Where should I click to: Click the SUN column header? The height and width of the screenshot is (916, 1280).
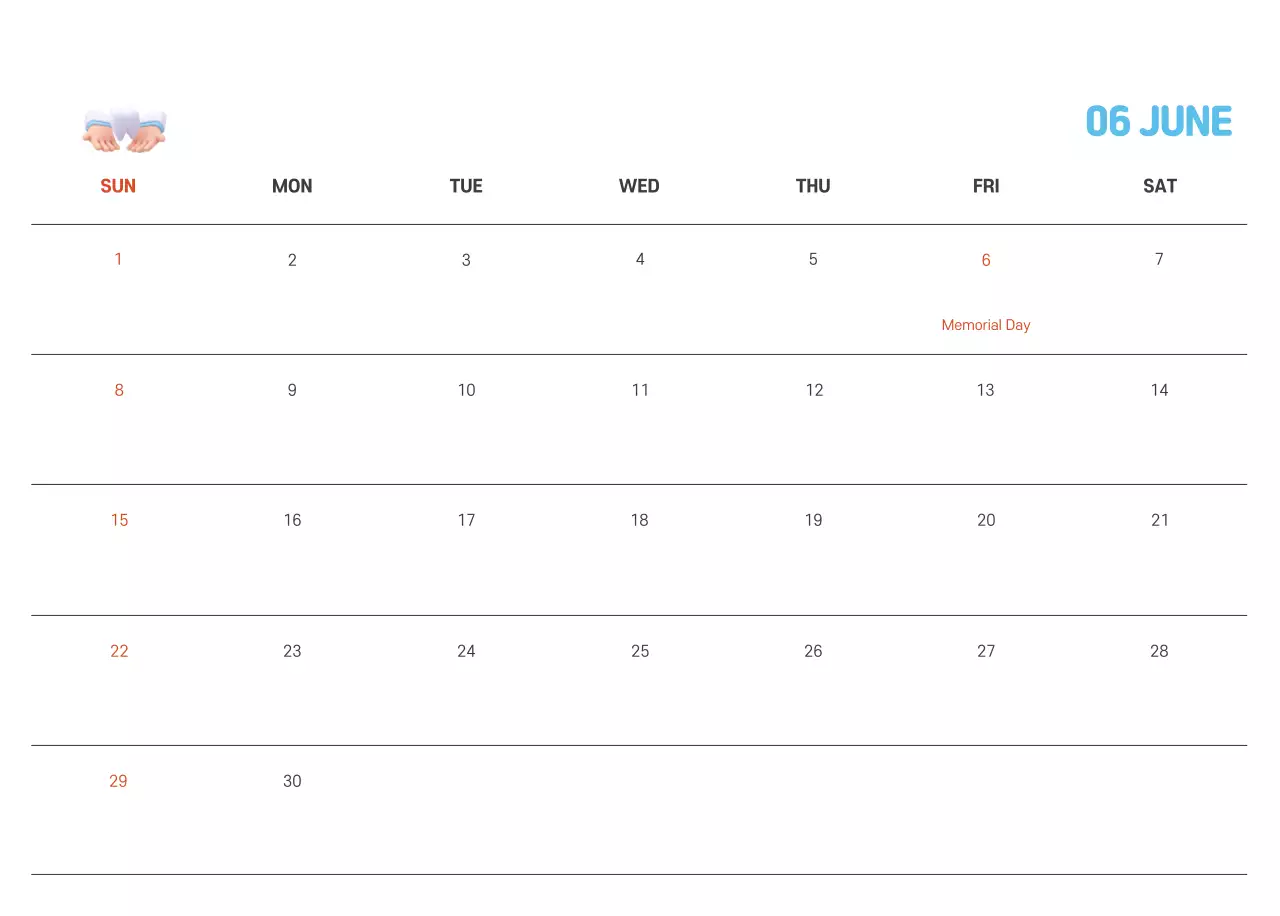click(118, 186)
